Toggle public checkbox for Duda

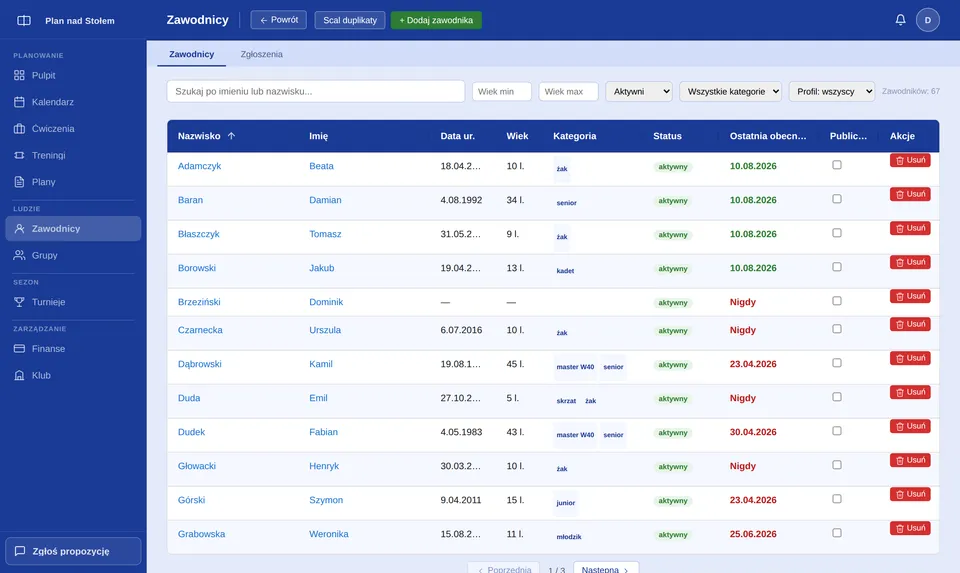tap(837, 397)
